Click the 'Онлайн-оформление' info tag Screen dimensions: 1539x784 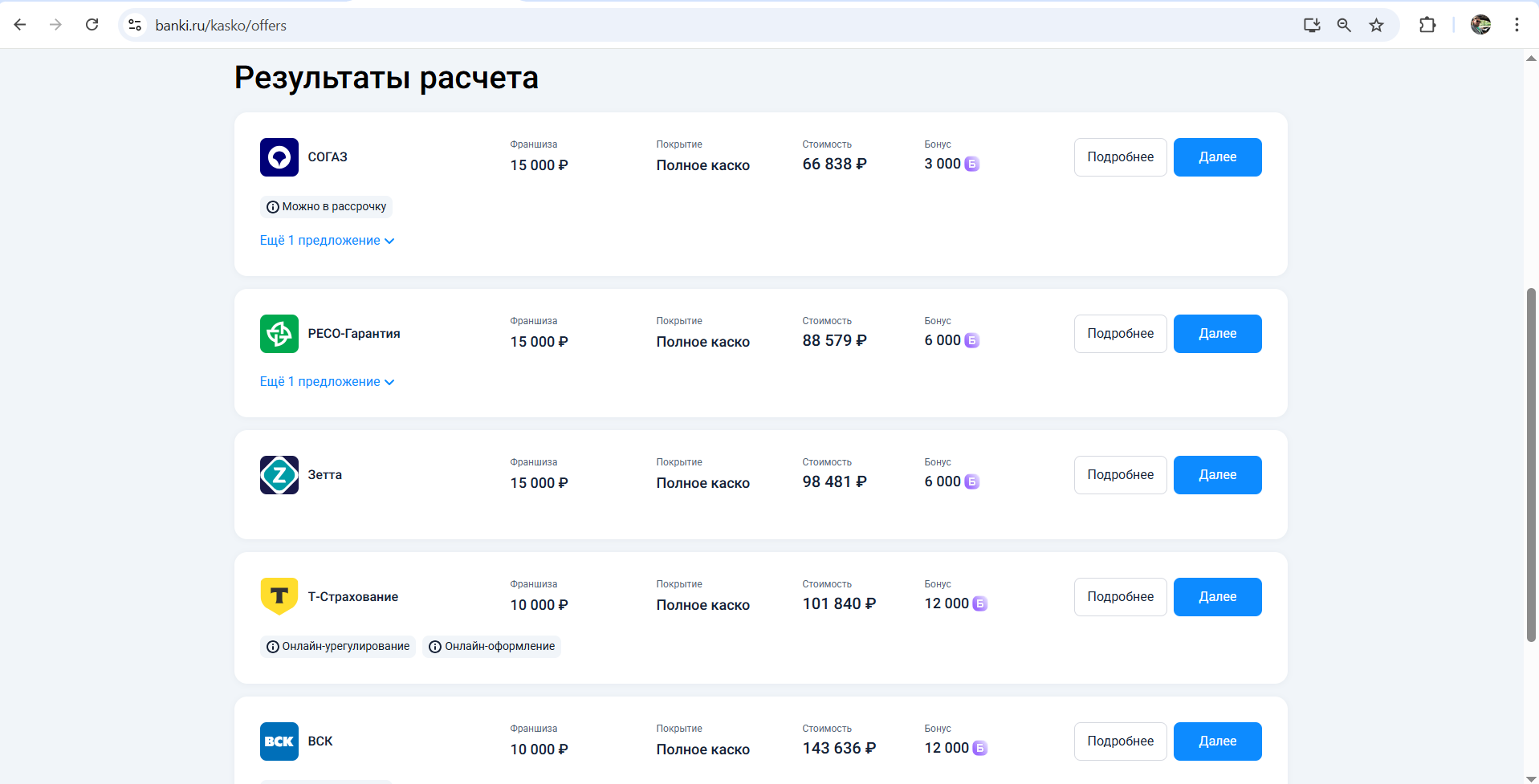coord(491,647)
